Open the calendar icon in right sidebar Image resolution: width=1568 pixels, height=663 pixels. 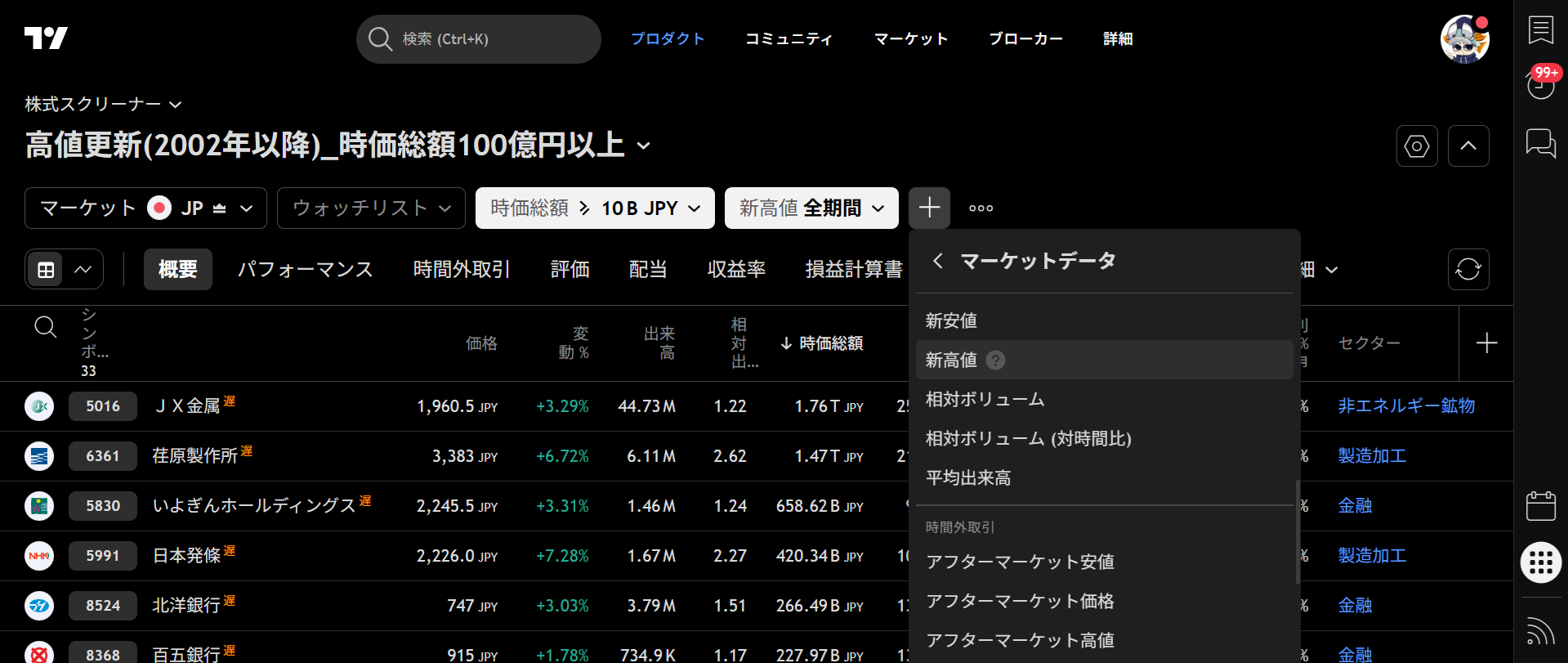1540,506
